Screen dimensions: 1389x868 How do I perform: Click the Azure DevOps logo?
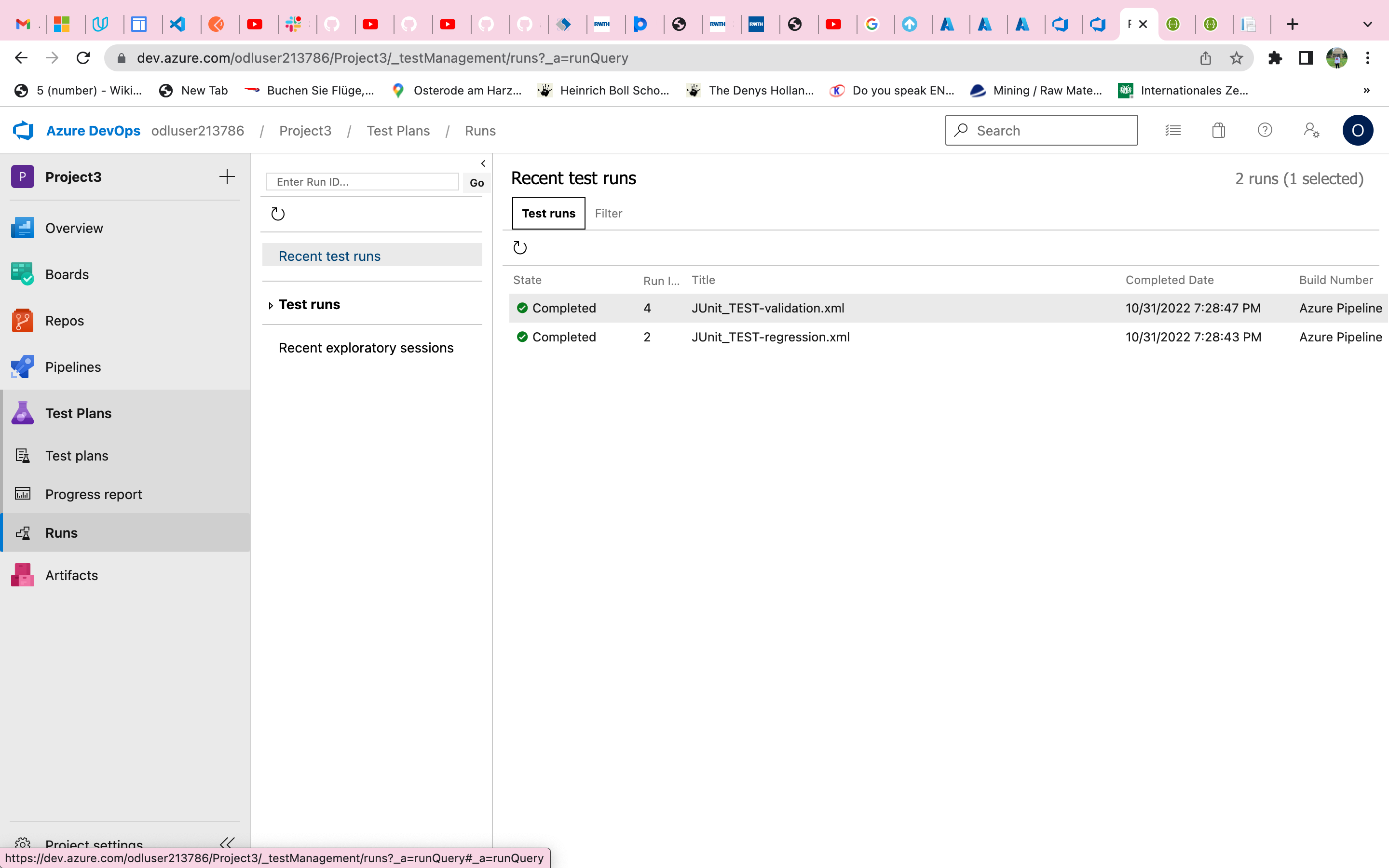[23, 130]
